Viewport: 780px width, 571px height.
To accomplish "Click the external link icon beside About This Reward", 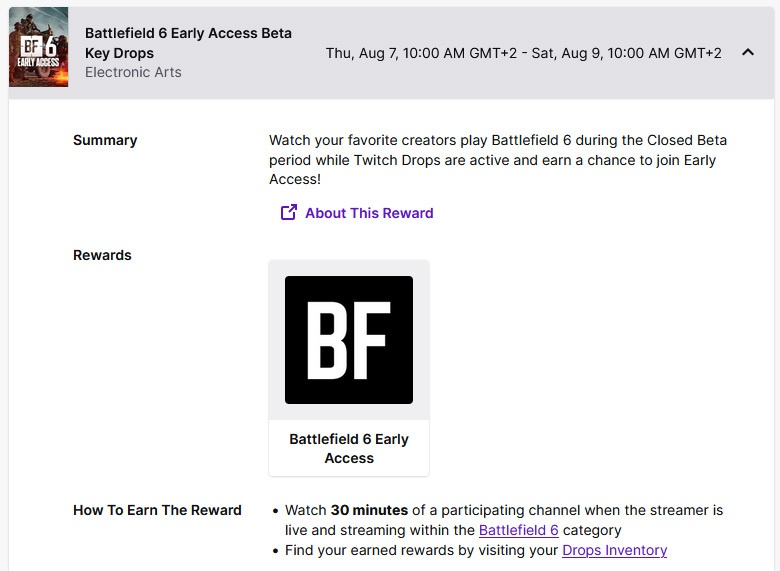I will click(289, 212).
